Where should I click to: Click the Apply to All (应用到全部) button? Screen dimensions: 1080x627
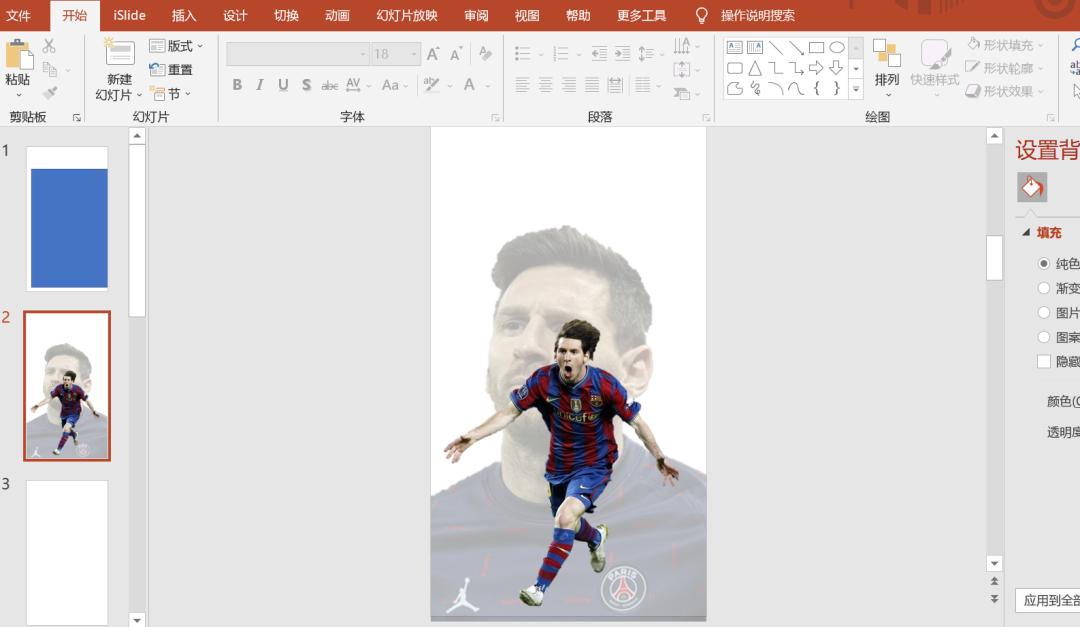1048,600
